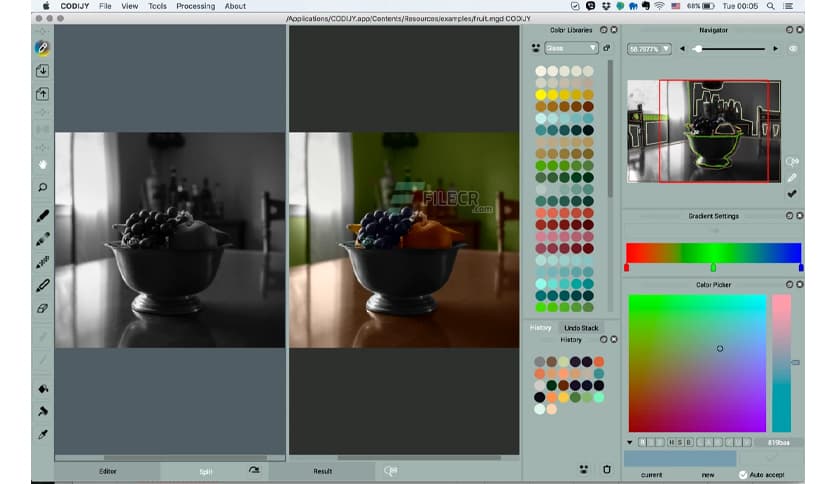Image resolution: width=836 pixels, height=484 pixels.
Task: Open the Navigator zoom percentage dropdown
Action: [649, 49]
